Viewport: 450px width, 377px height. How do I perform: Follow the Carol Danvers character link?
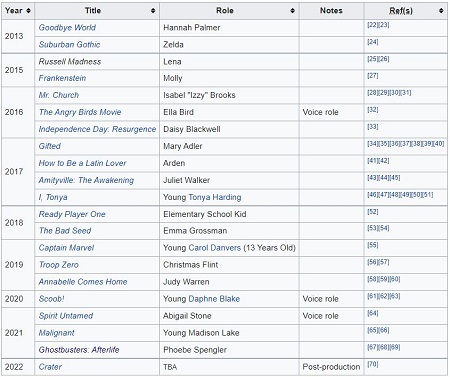click(x=215, y=248)
